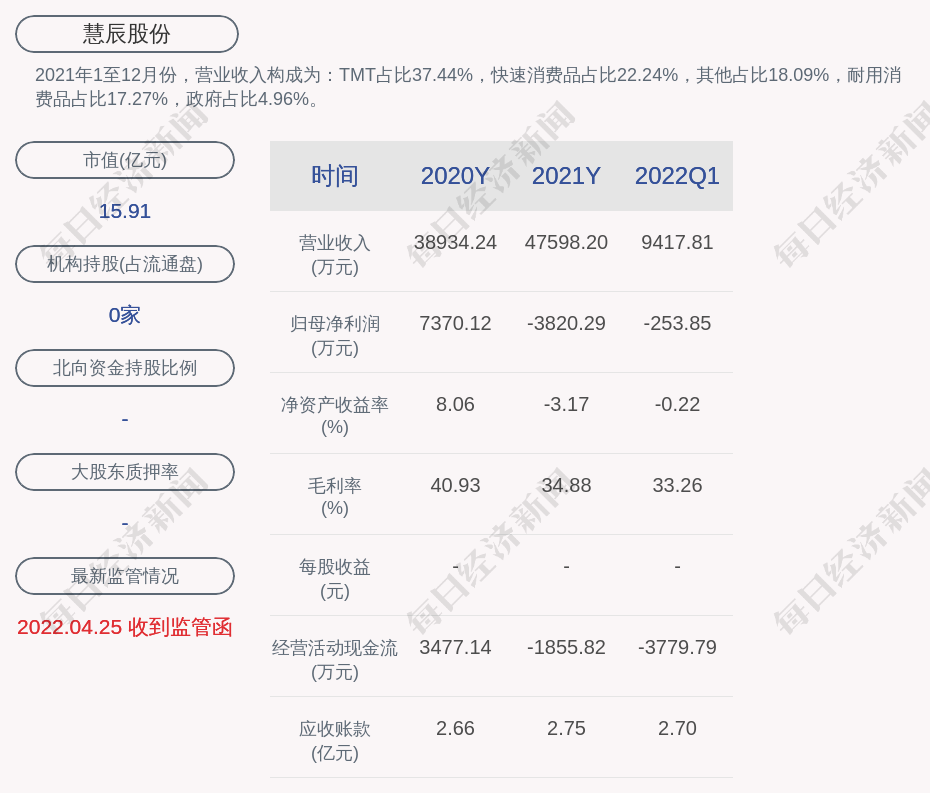Click cash flow value -1855.82
This screenshot has width=930, height=793.
(566, 647)
